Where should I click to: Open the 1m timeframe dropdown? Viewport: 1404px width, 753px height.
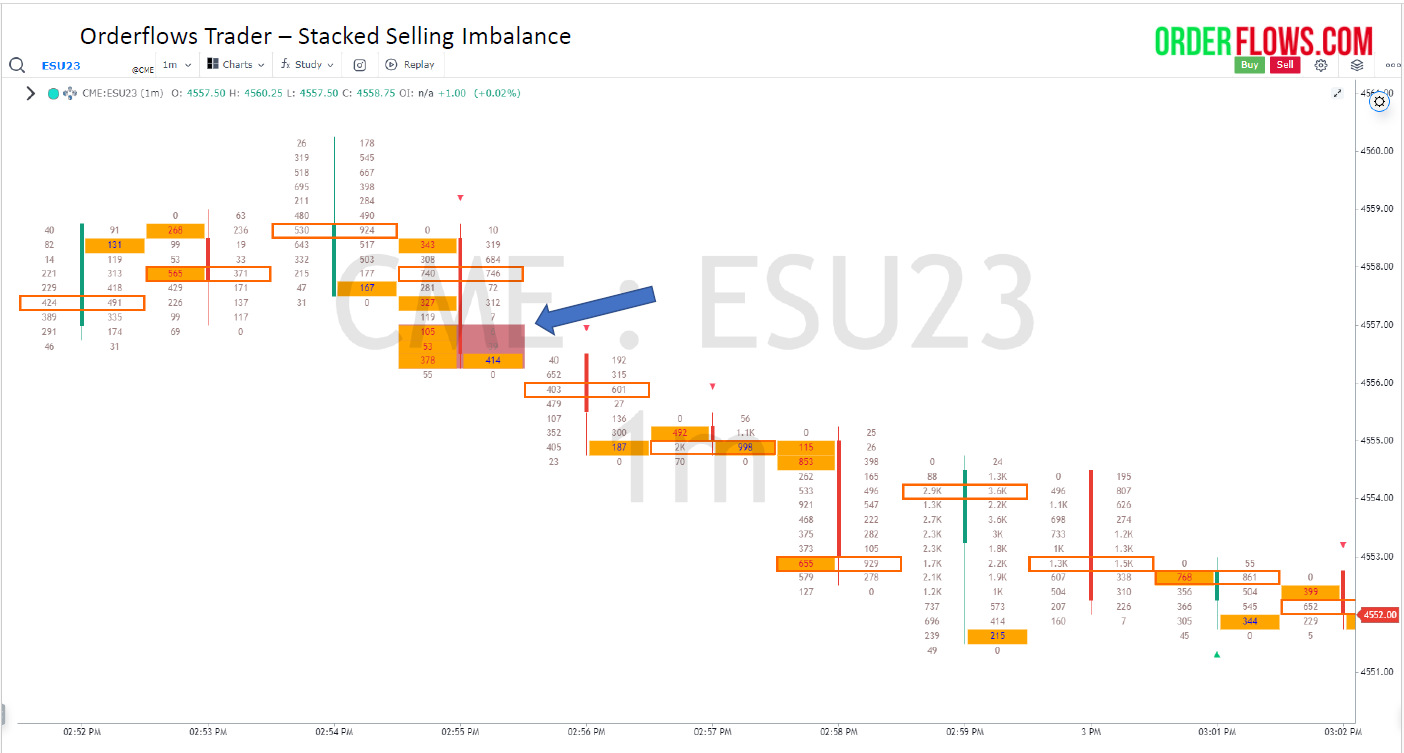[x=176, y=65]
